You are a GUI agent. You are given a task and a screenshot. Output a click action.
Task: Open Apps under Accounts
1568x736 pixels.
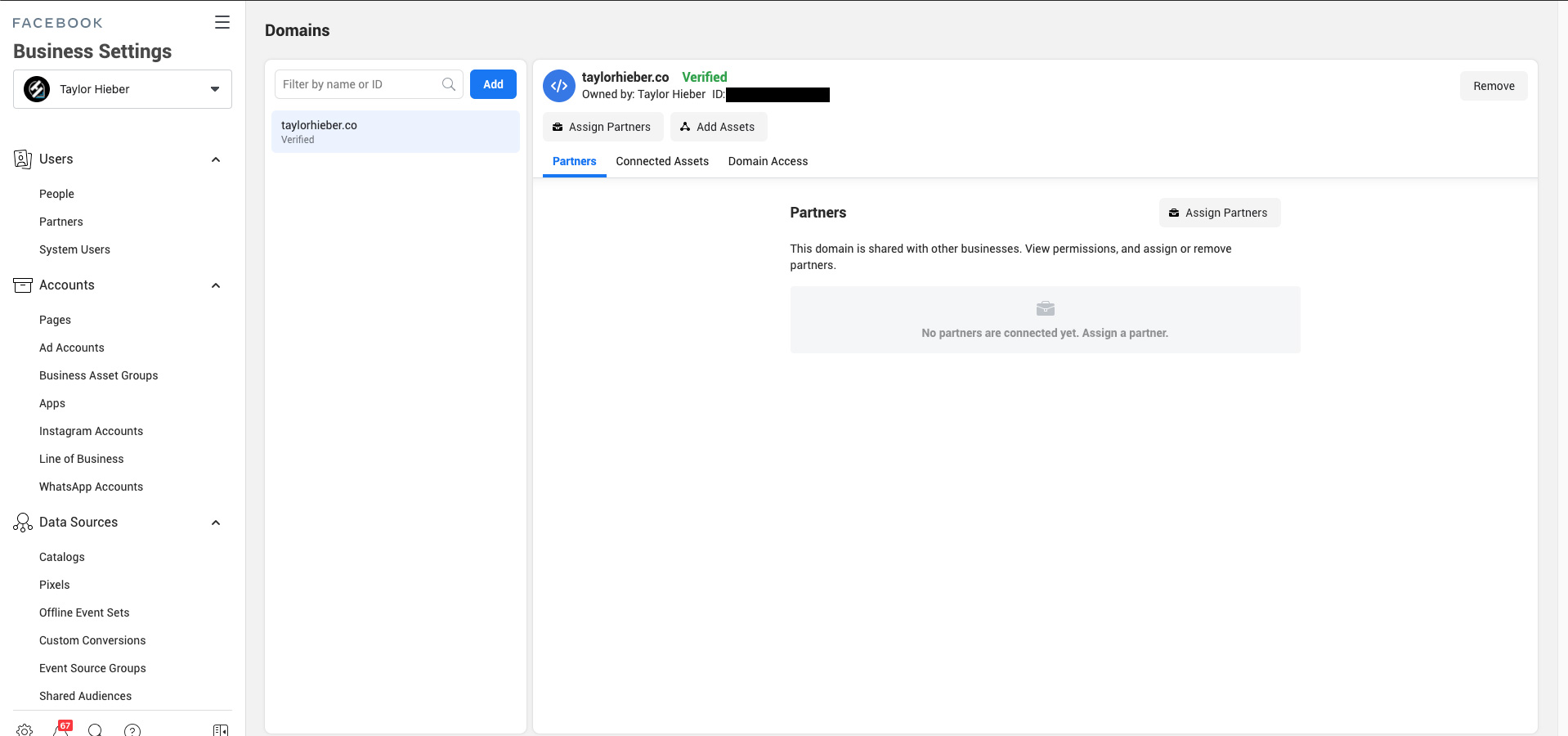[52, 403]
